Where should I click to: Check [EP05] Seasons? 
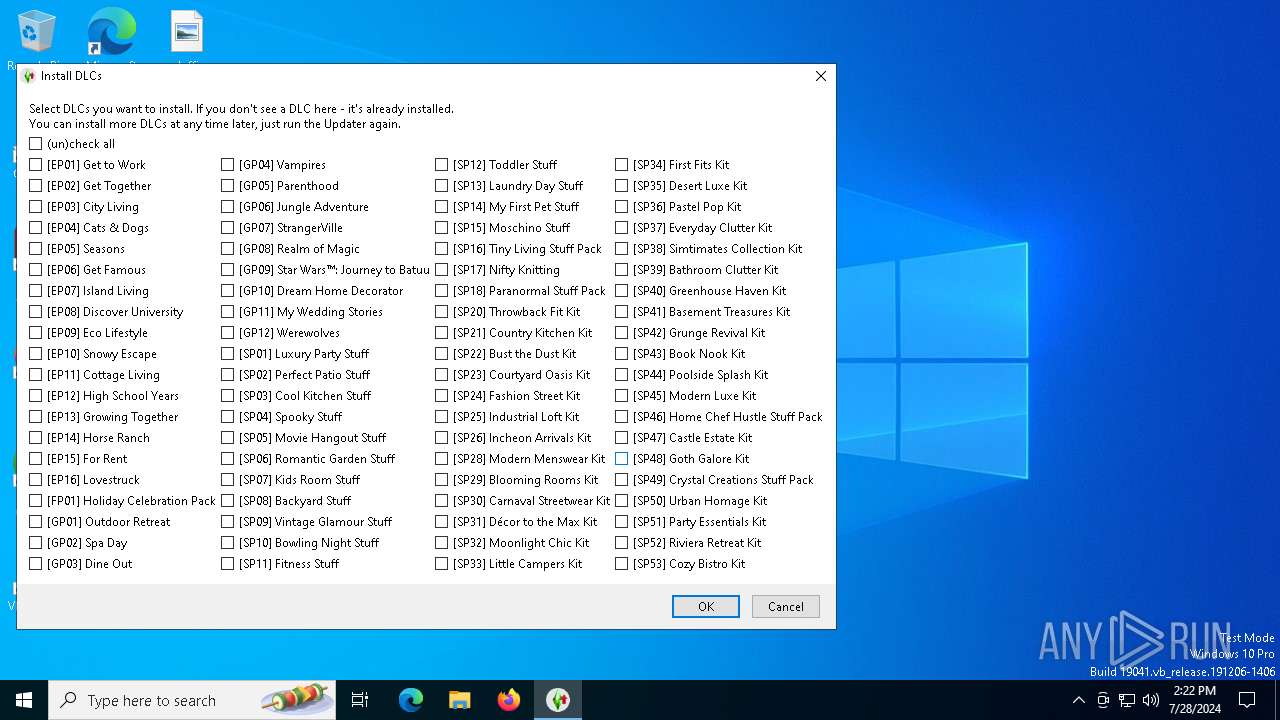36,249
